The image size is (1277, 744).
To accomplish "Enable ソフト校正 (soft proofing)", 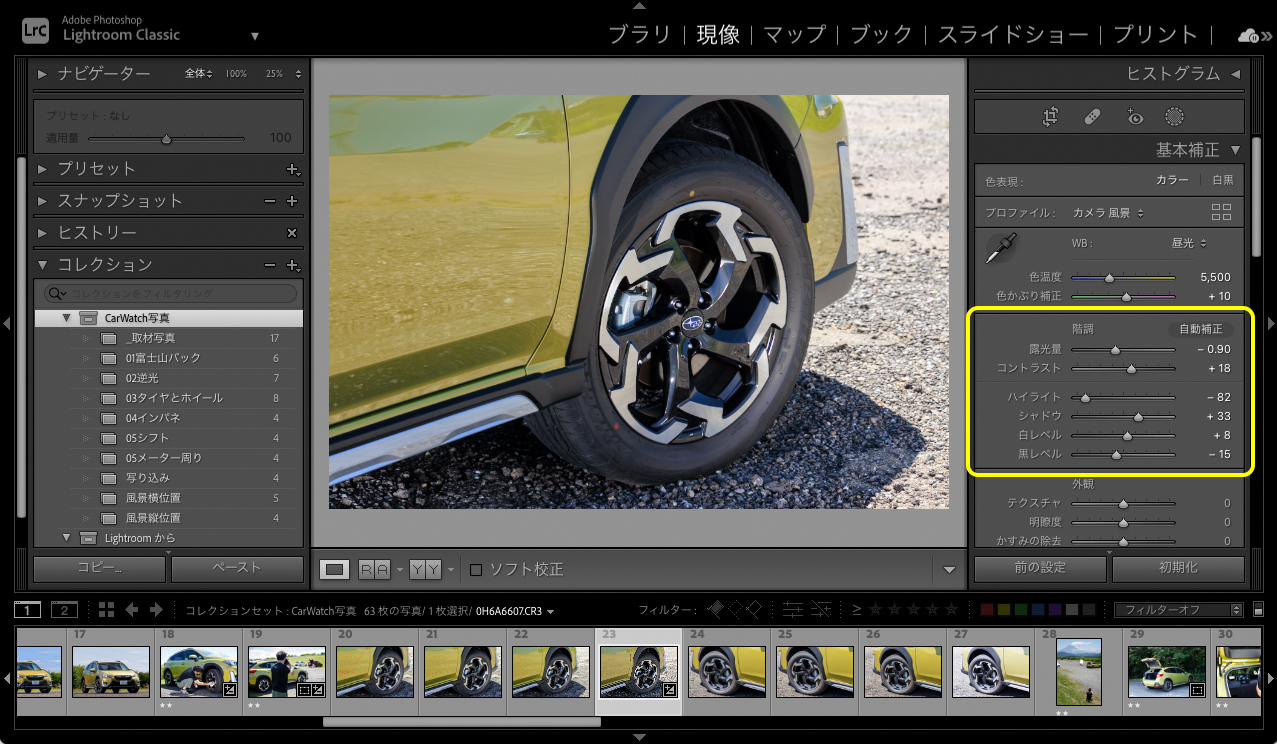I will coord(476,568).
